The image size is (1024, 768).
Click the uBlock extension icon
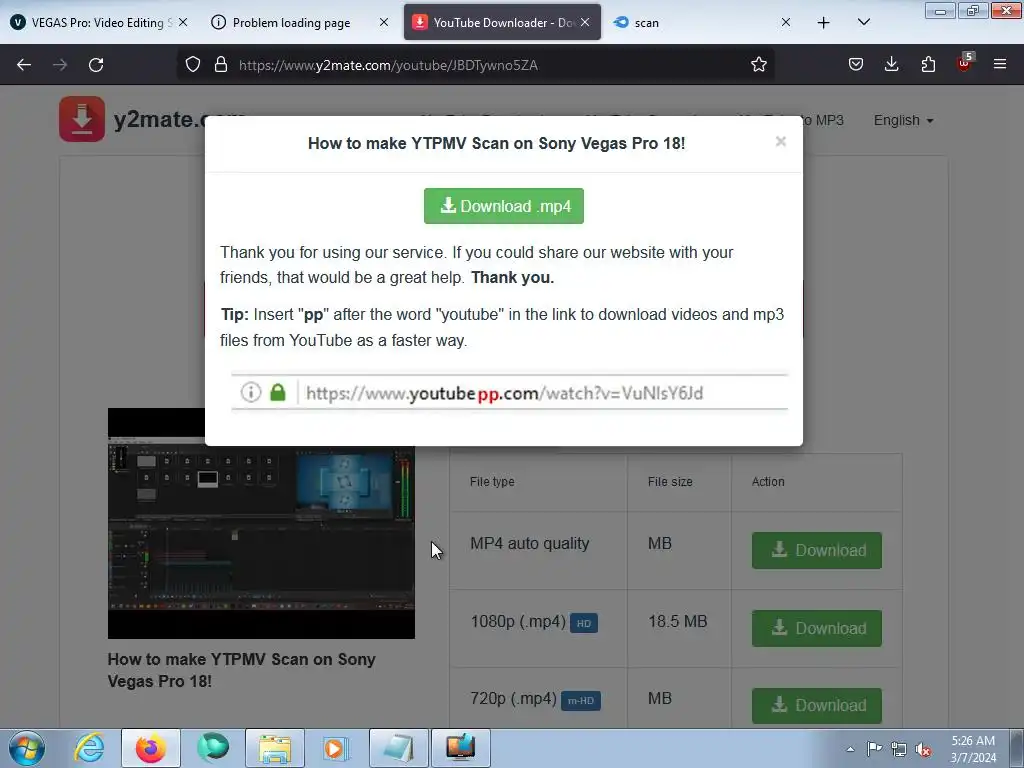tap(965, 63)
